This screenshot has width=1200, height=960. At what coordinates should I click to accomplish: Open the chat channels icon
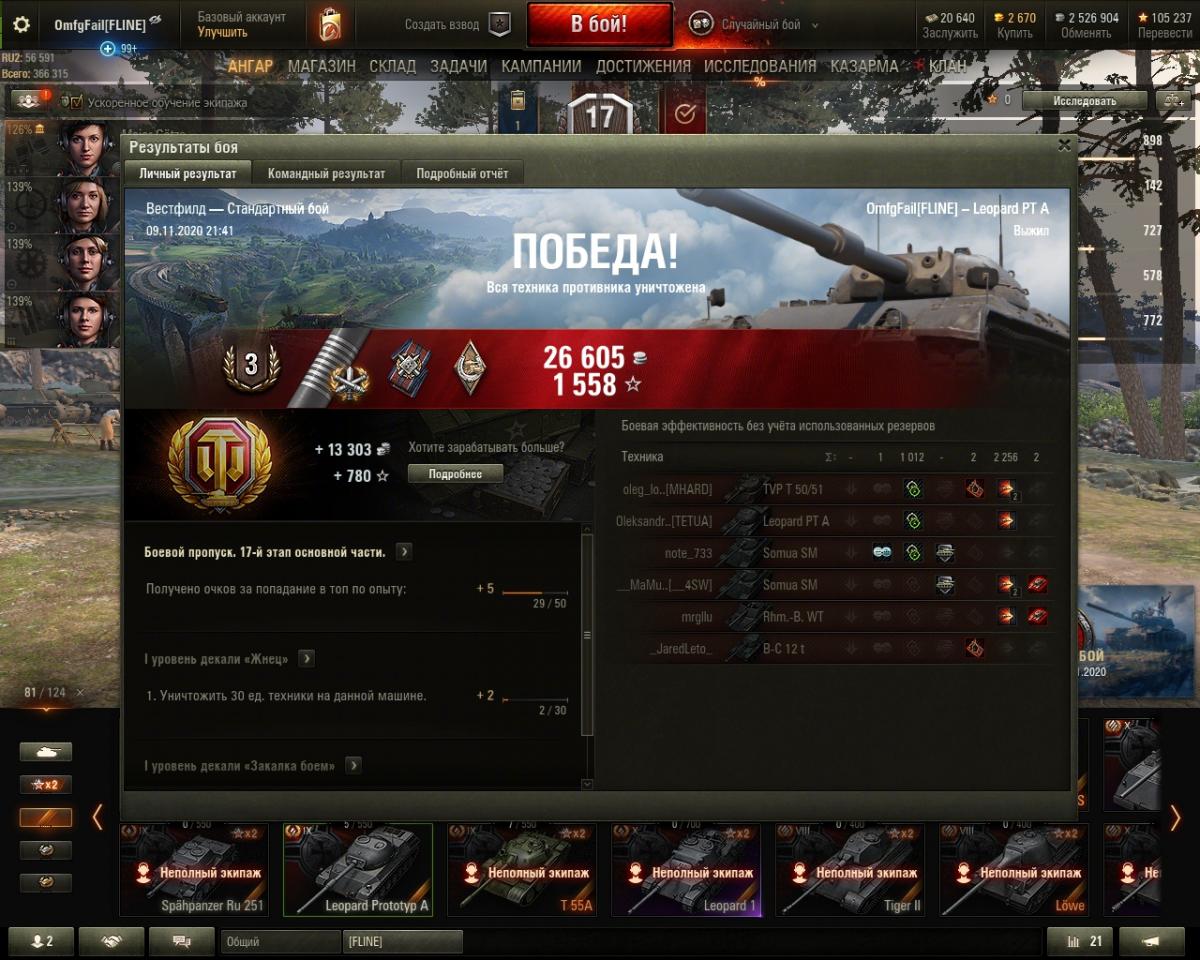pos(182,941)
